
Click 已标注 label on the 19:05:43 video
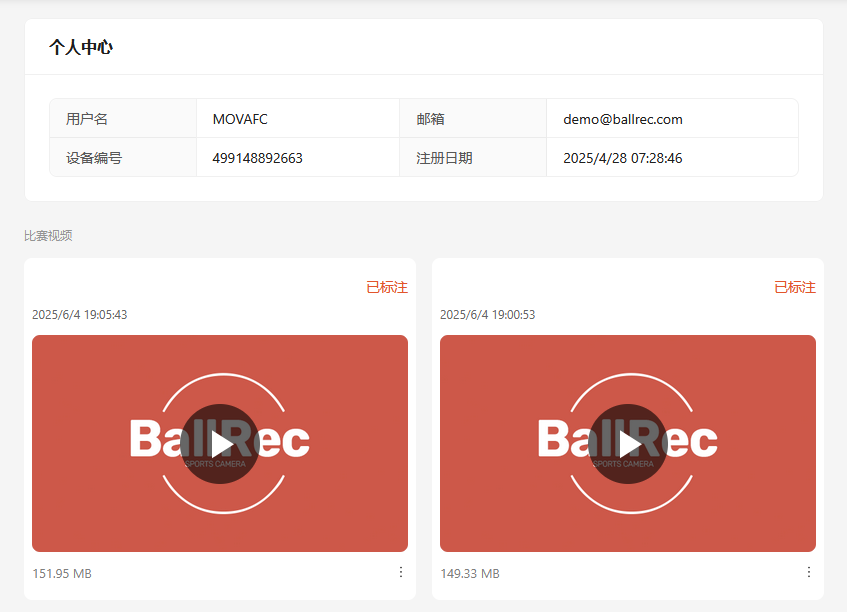point(387,287)
